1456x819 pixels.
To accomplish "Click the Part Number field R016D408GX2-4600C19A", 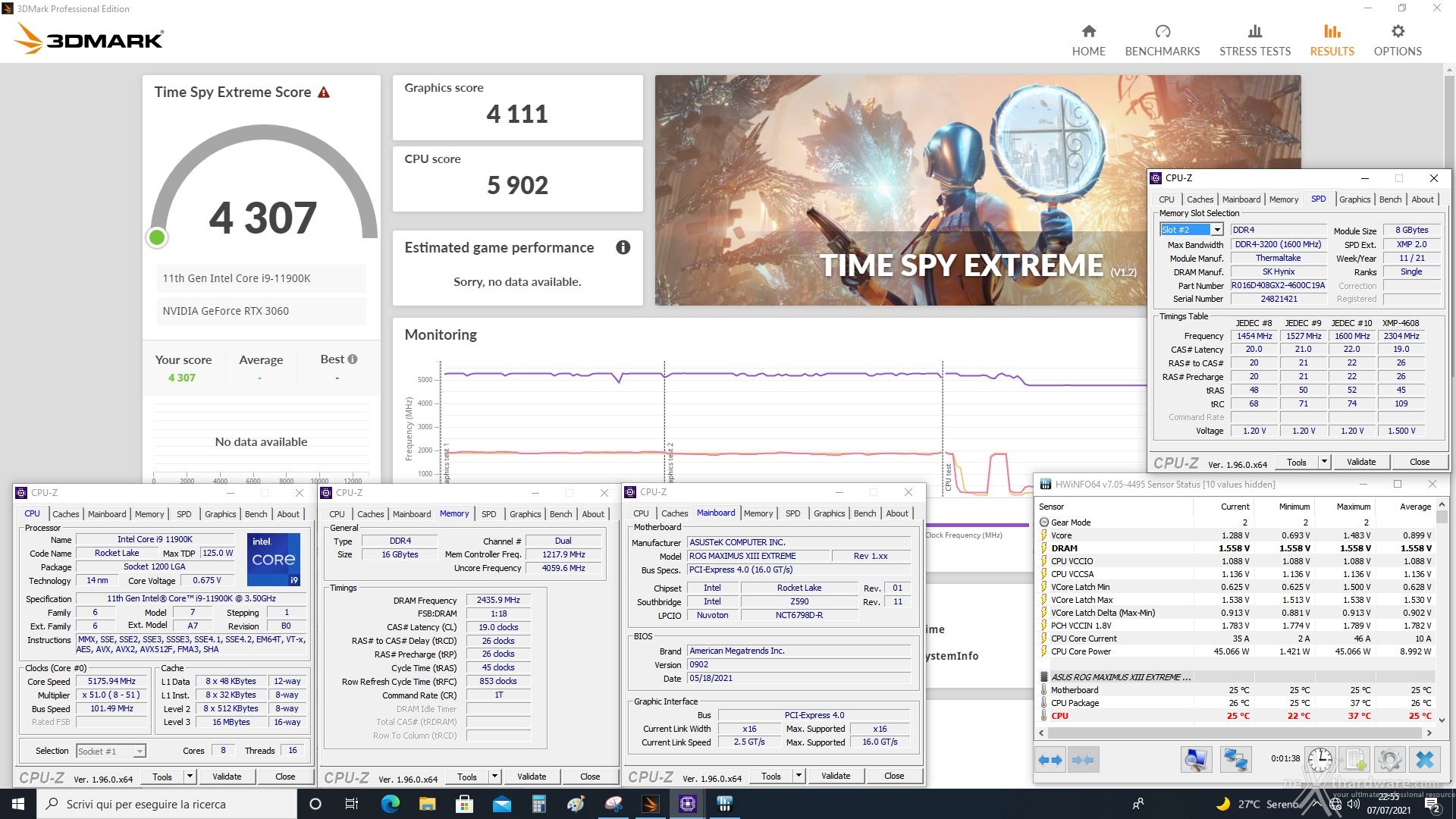I will pos(1278,286).
